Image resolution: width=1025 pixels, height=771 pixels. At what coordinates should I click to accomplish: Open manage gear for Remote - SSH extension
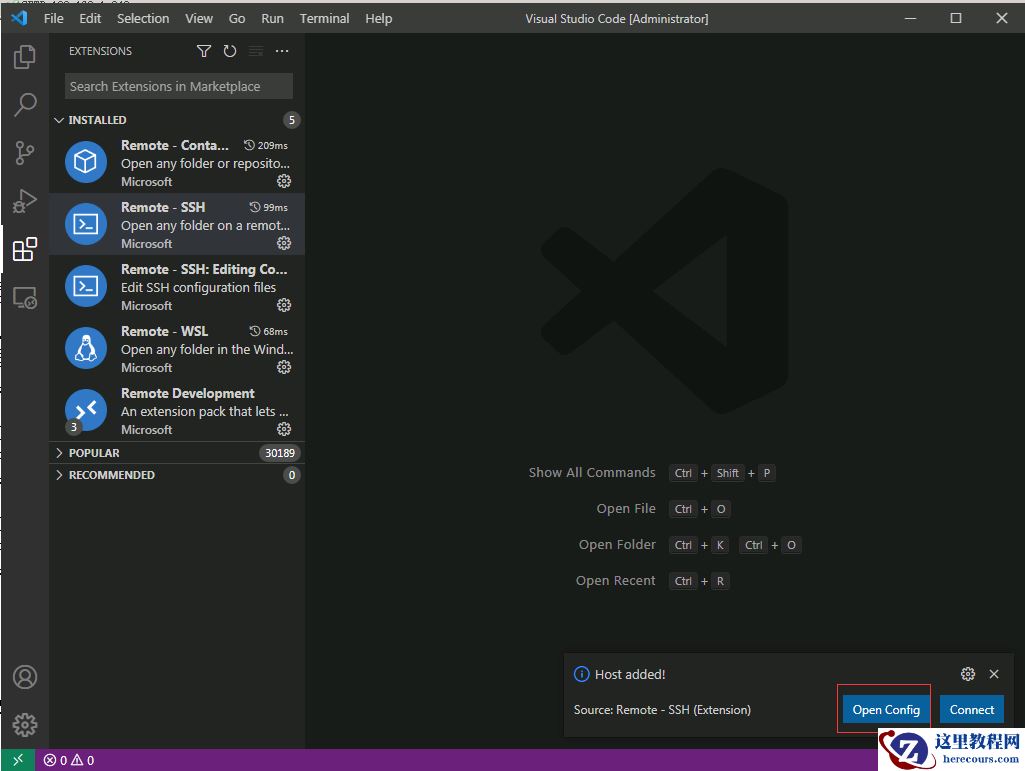coord(284,243)
